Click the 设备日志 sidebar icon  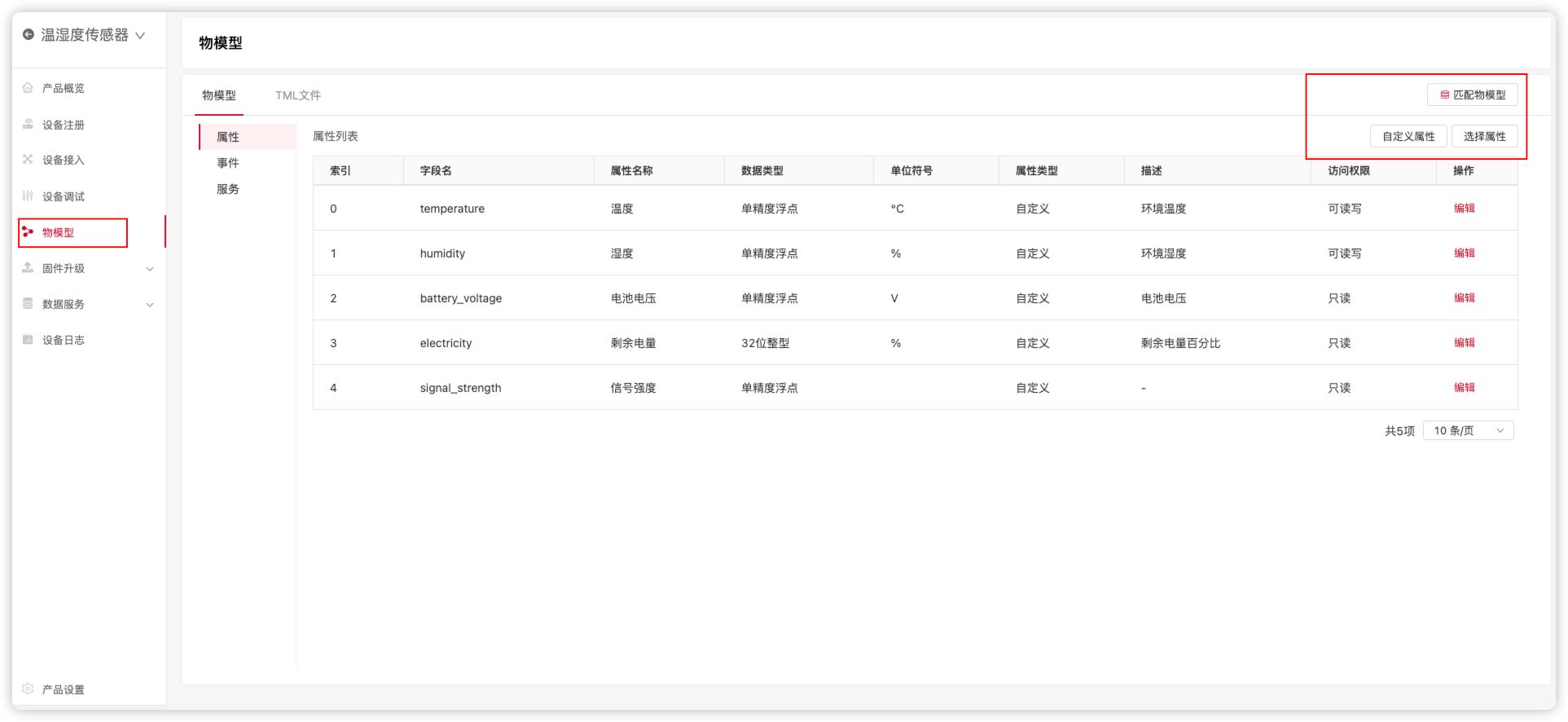pos(28,340)
